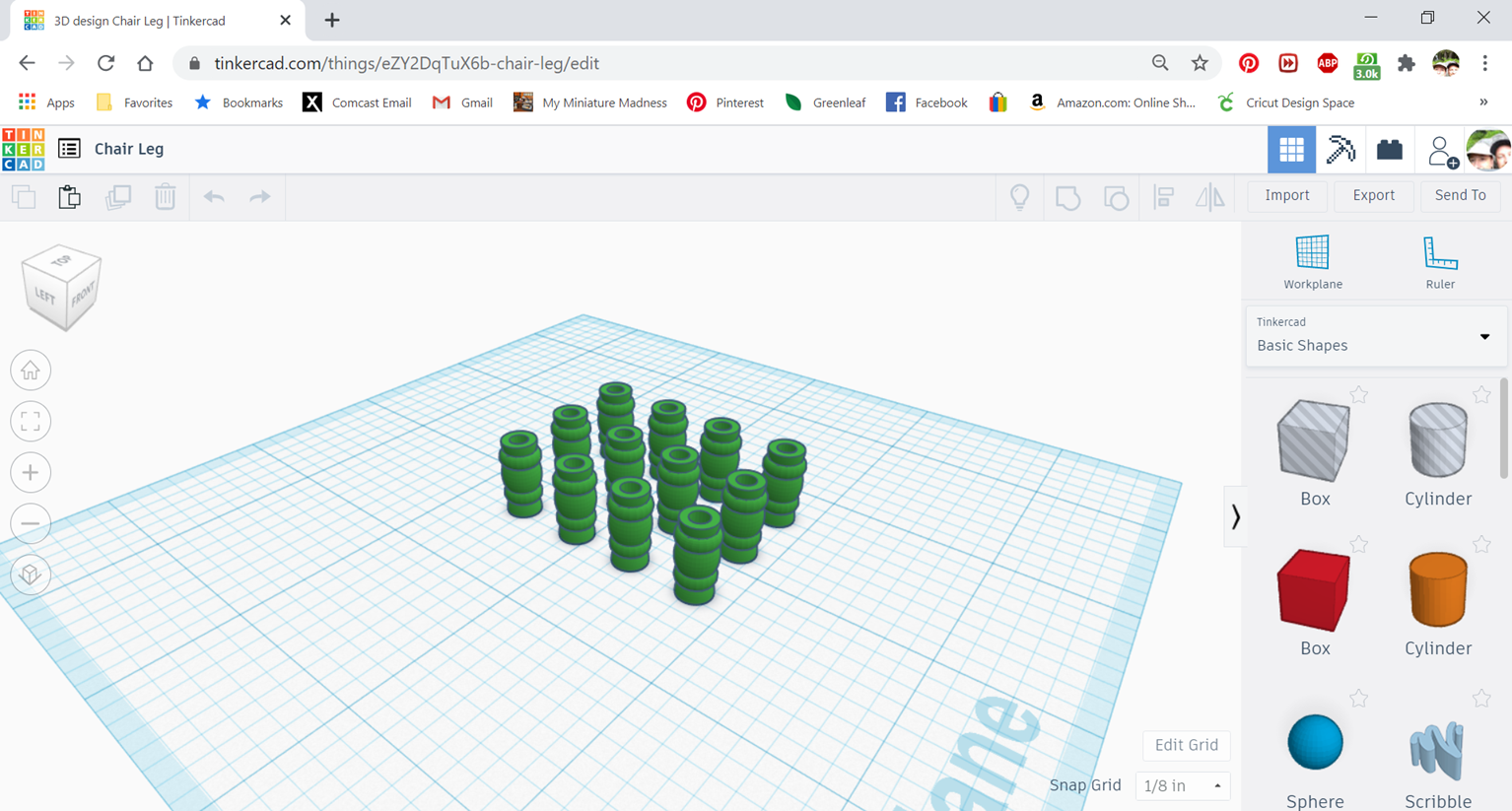Click the Home view icon

pos(31,371)
